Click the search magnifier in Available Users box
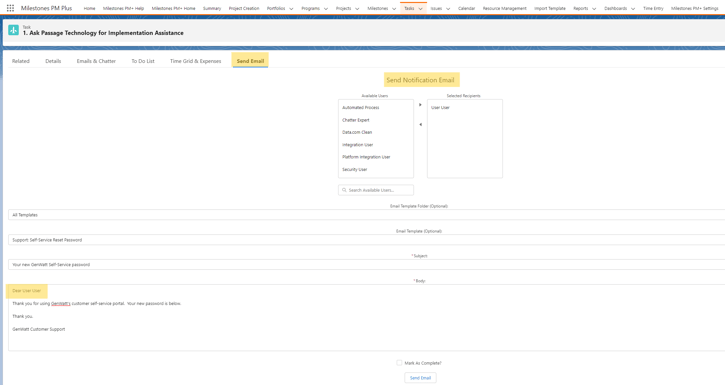 (x=344, y=190)
